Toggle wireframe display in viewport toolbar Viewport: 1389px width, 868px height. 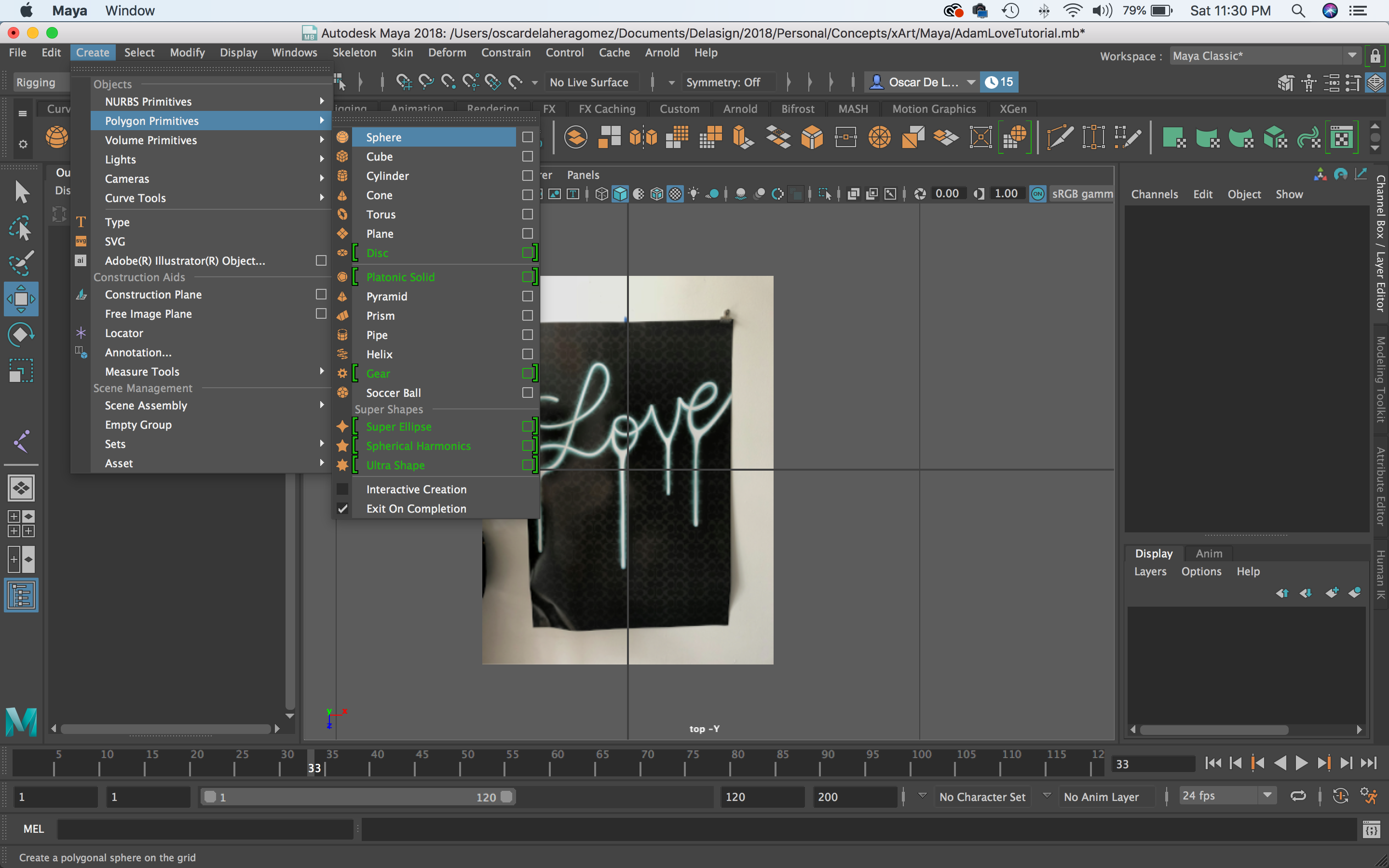point(601,194)
